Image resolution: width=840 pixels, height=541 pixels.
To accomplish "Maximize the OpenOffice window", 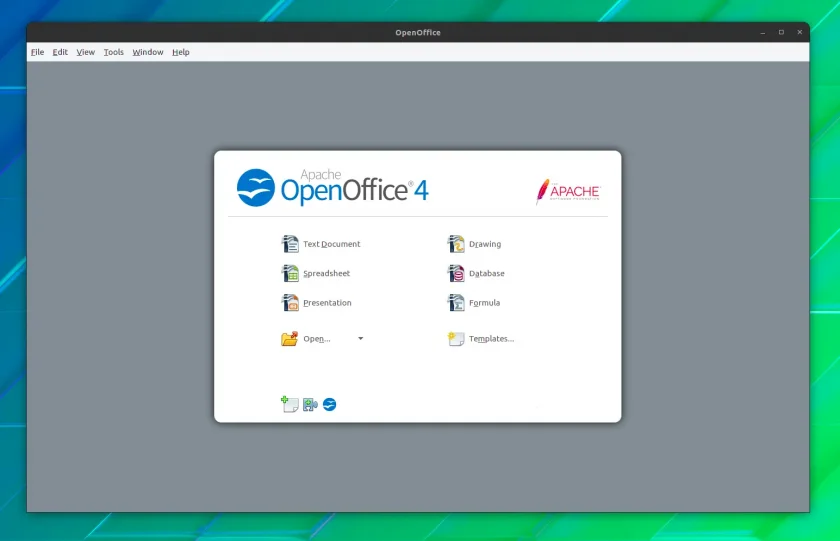I will coord(781,33).
